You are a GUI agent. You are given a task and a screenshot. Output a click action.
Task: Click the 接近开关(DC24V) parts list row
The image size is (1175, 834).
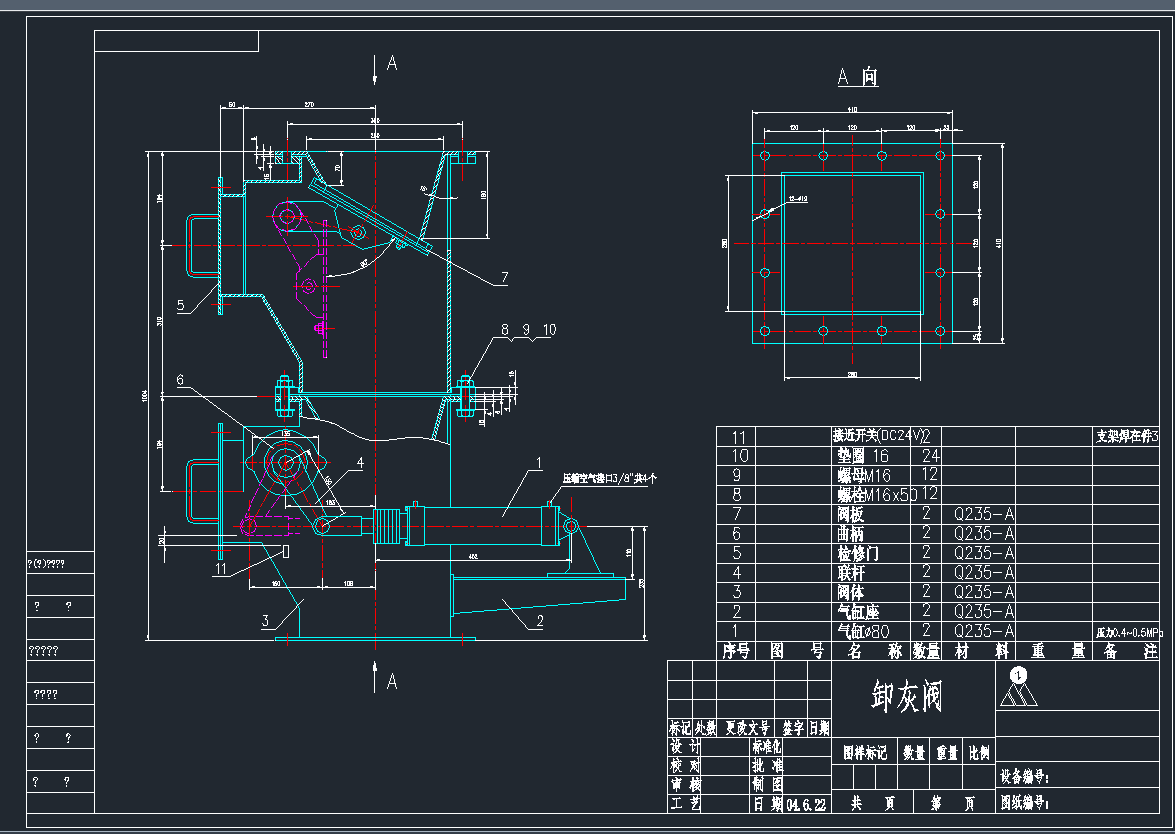[878, 436]
